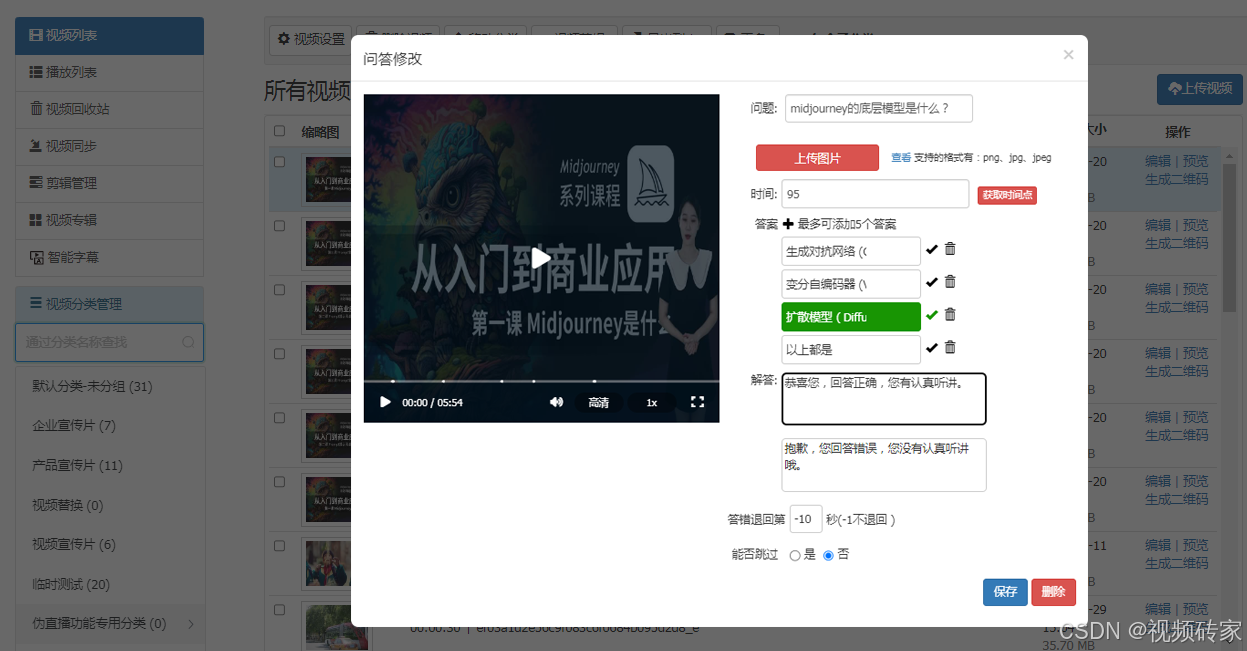The width and height of the screenshot is (1247, 651).
Task: Click the red 删除 button
Action: (x=1054, y=592)
